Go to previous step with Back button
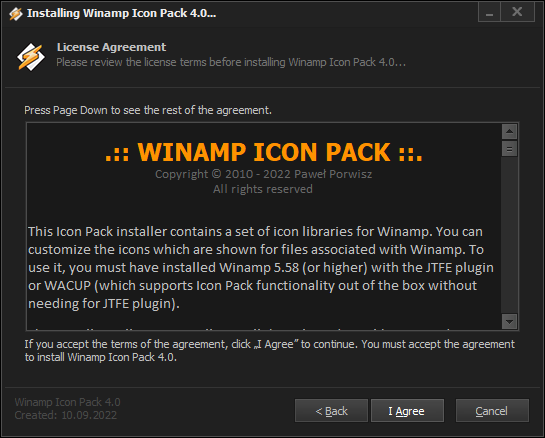The width and height of the screenshot is (545, 438). pos(331,411)
